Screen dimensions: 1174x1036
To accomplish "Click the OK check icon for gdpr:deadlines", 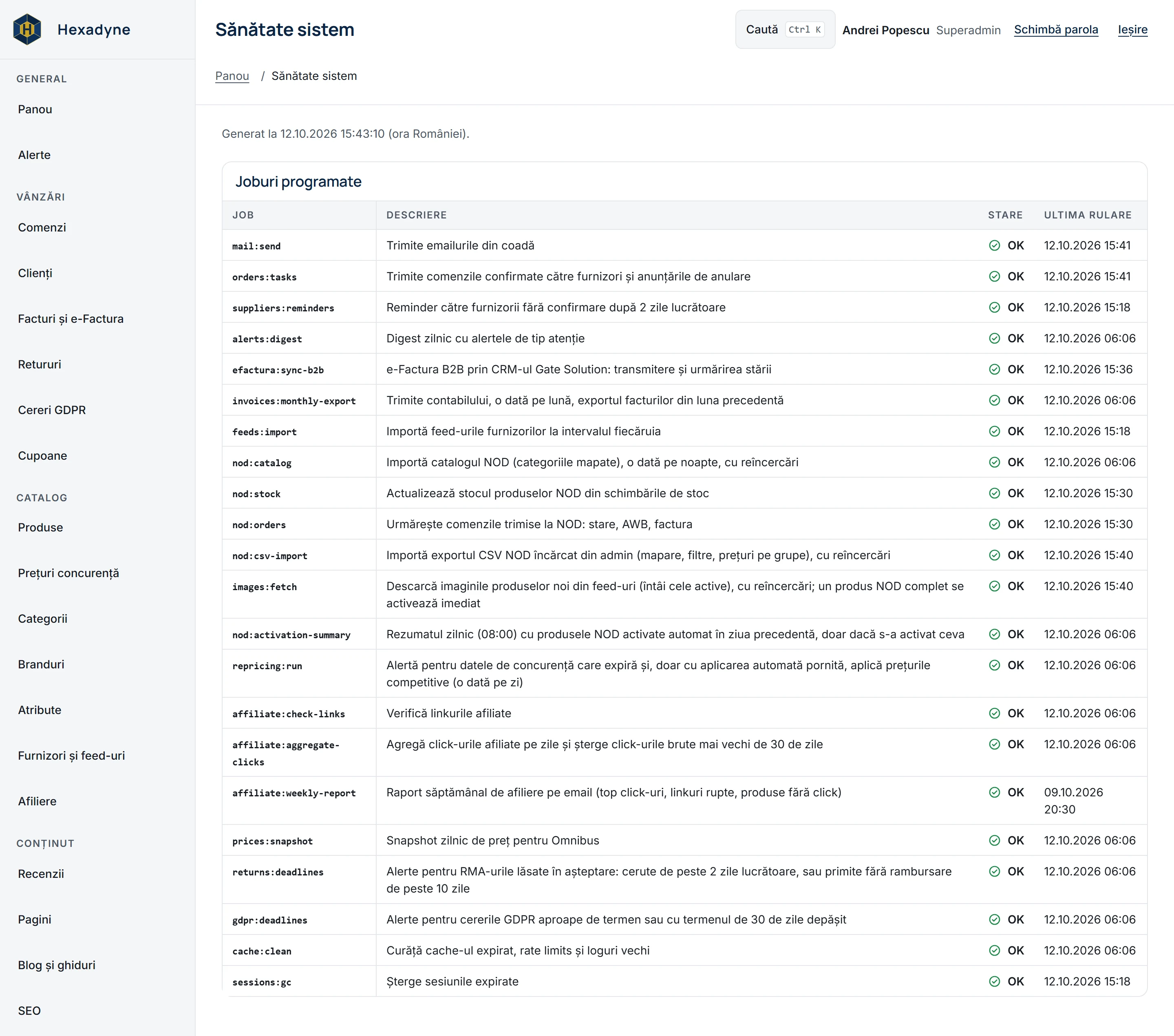I will coord(994,920).
